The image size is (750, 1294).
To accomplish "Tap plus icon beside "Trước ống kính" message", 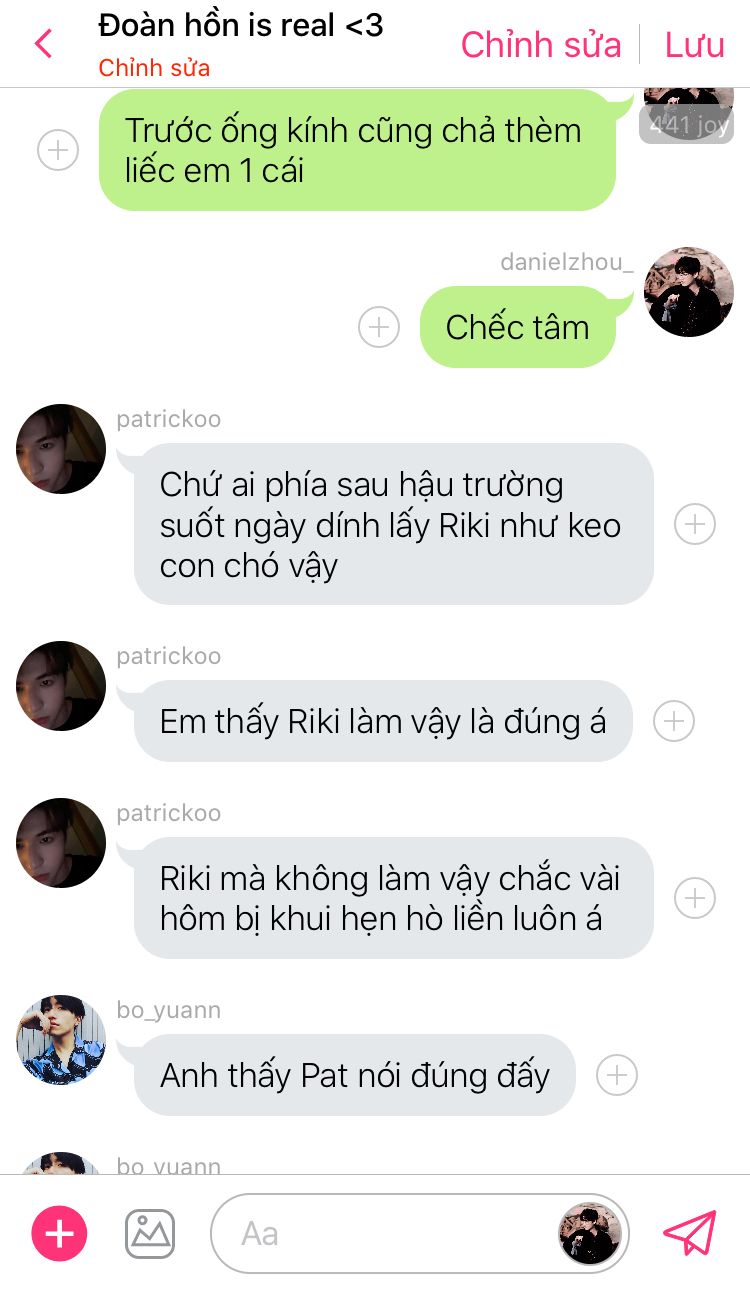I will (x=58, y=150).
